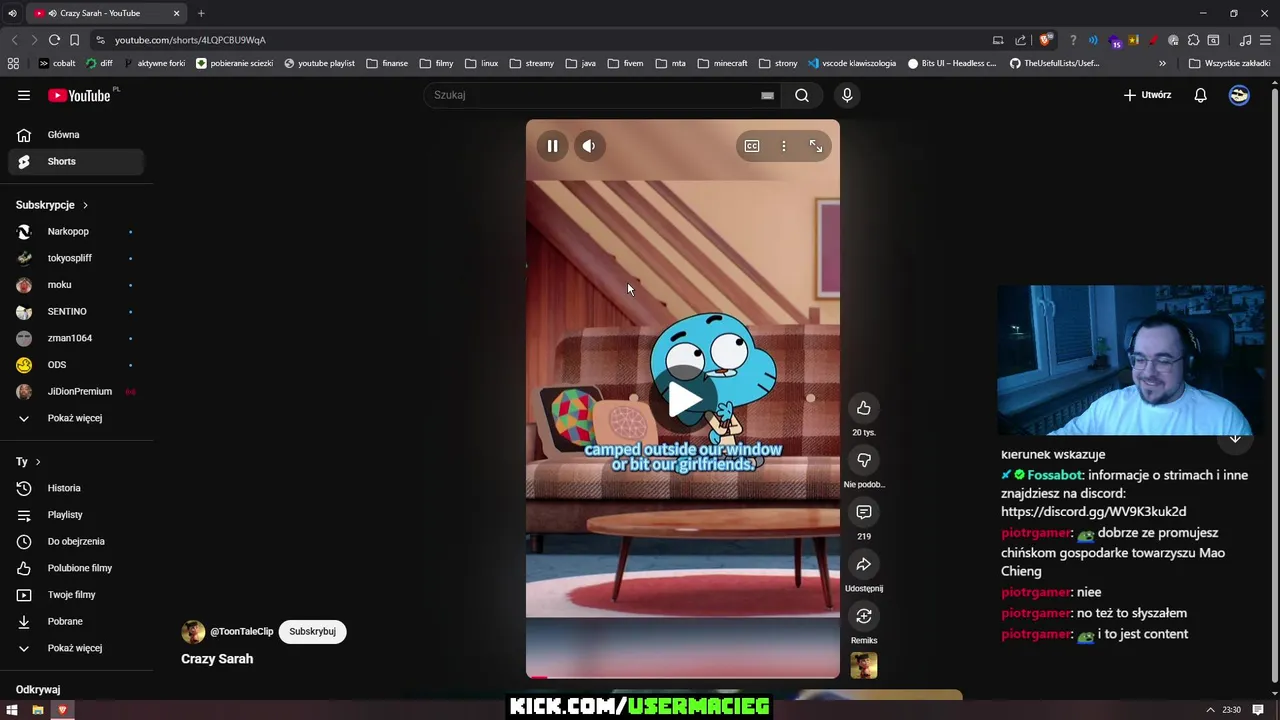The width and height of the screenshot is (1280, 720).
Task: Open the Narkopop subscription
Action: tap(76, 231)
